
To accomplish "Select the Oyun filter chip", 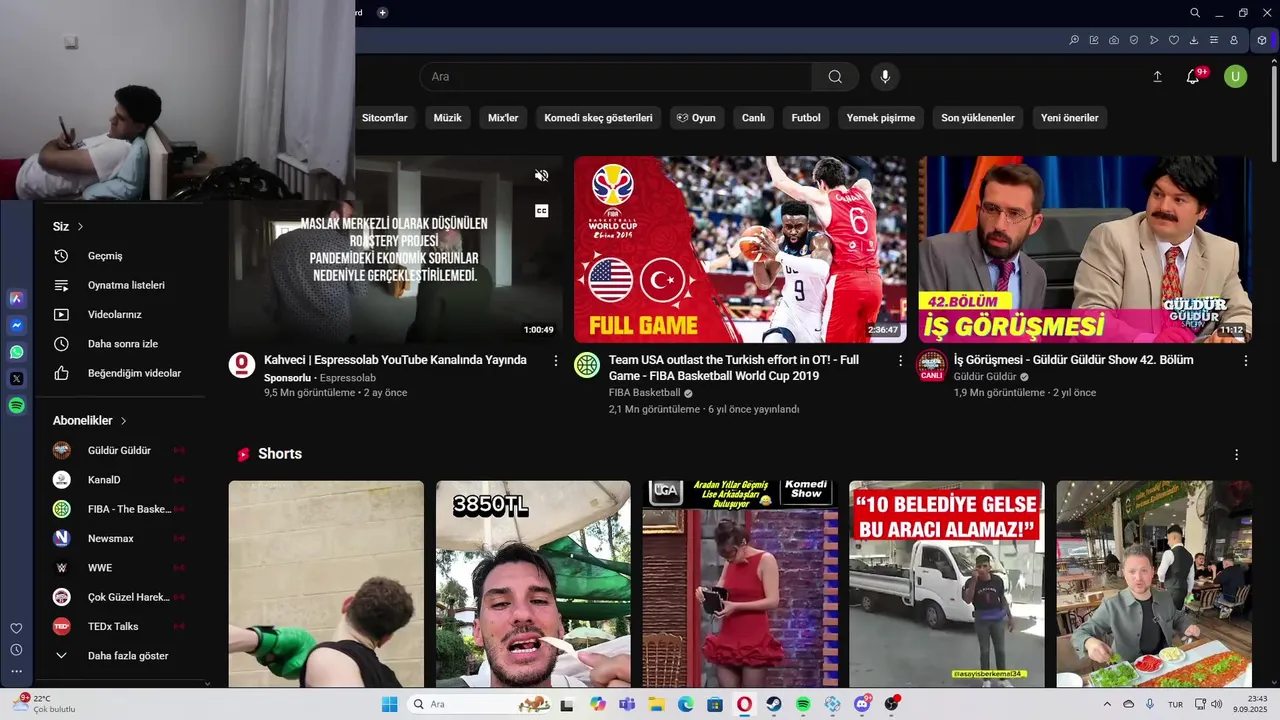I will tap(697, 118).
